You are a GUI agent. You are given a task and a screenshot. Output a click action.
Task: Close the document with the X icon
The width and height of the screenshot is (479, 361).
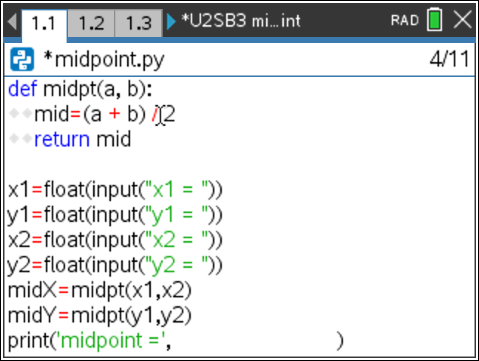click(463, 20)
